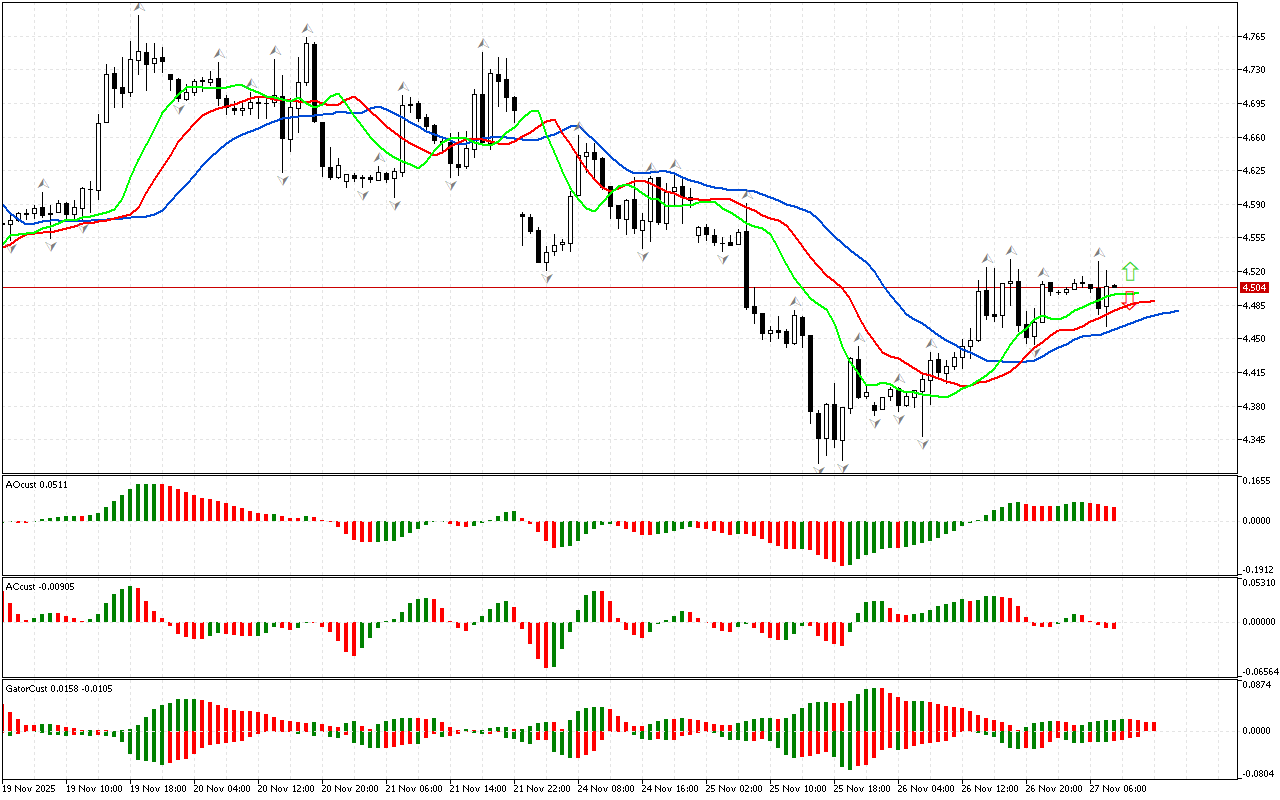This screenshot has height=800, width=1280.
Task: Click the green up arrow signal
Action: 1129,270
